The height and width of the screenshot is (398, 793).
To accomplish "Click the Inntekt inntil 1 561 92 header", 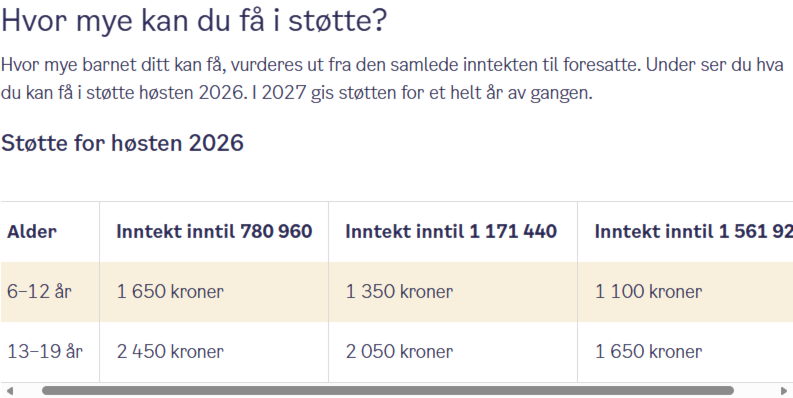I will [x=693, y=232].
